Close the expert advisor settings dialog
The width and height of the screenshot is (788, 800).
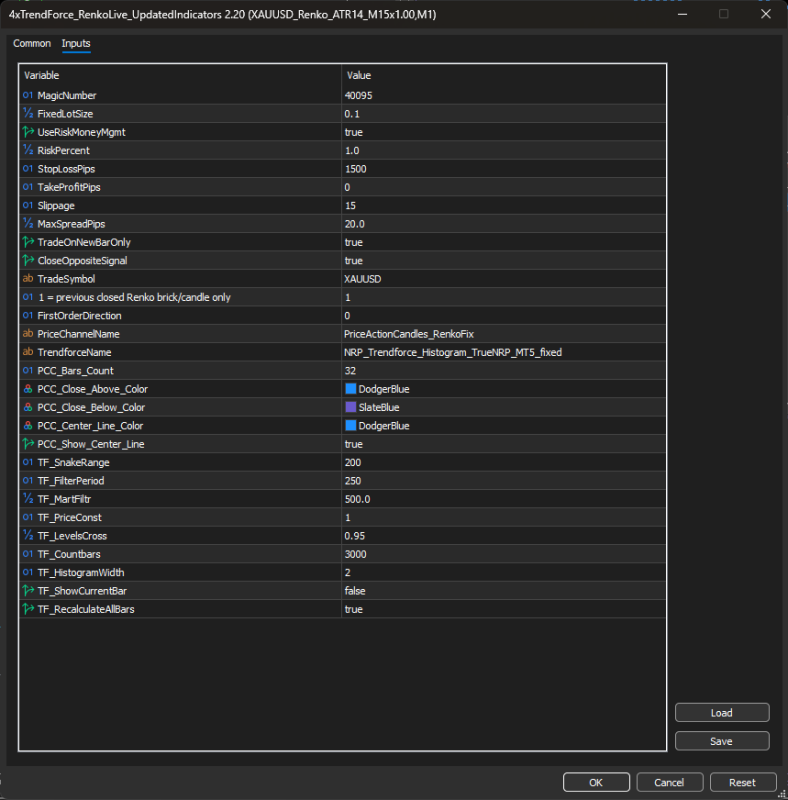click(766, 14)
